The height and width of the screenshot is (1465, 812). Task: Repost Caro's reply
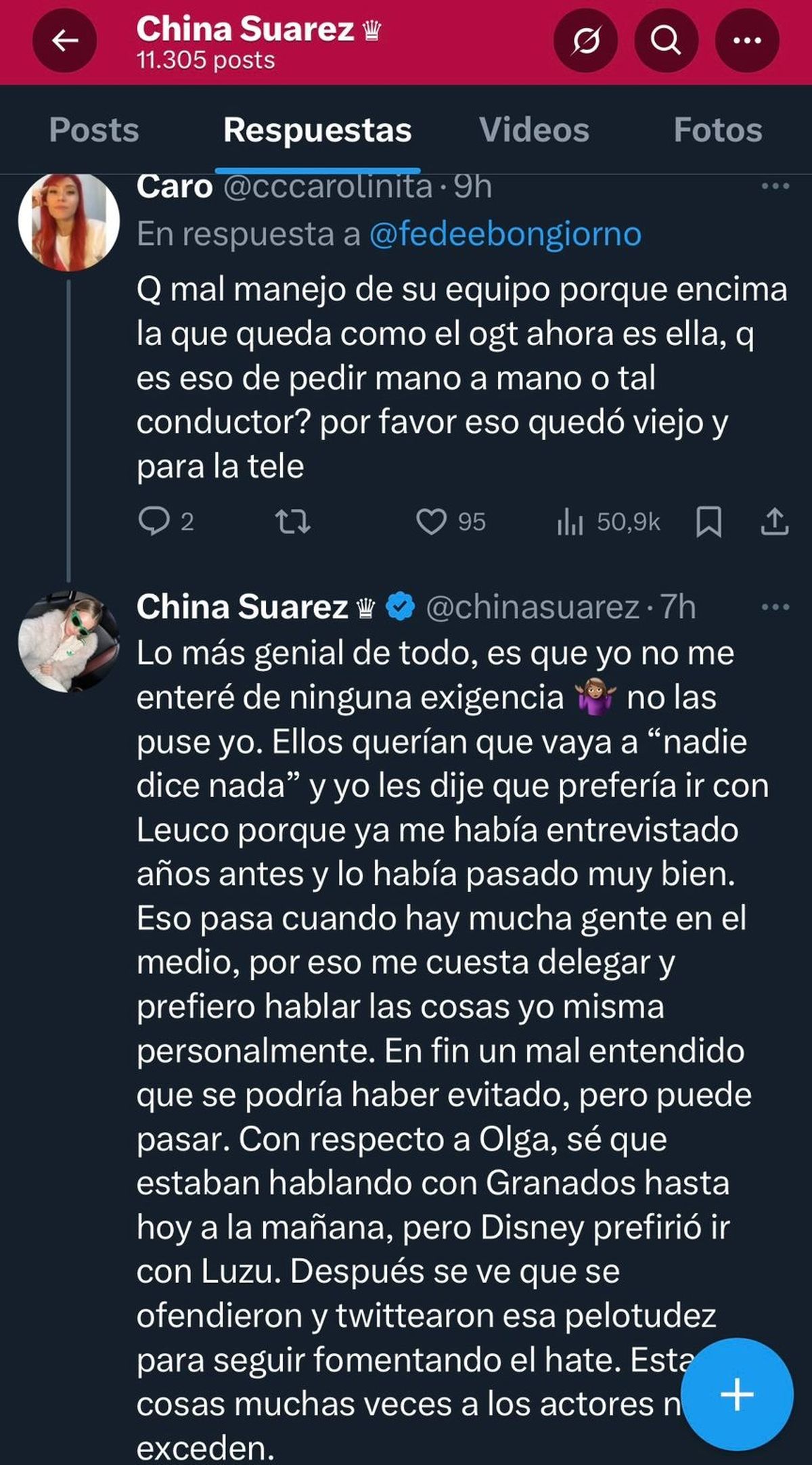293,522
